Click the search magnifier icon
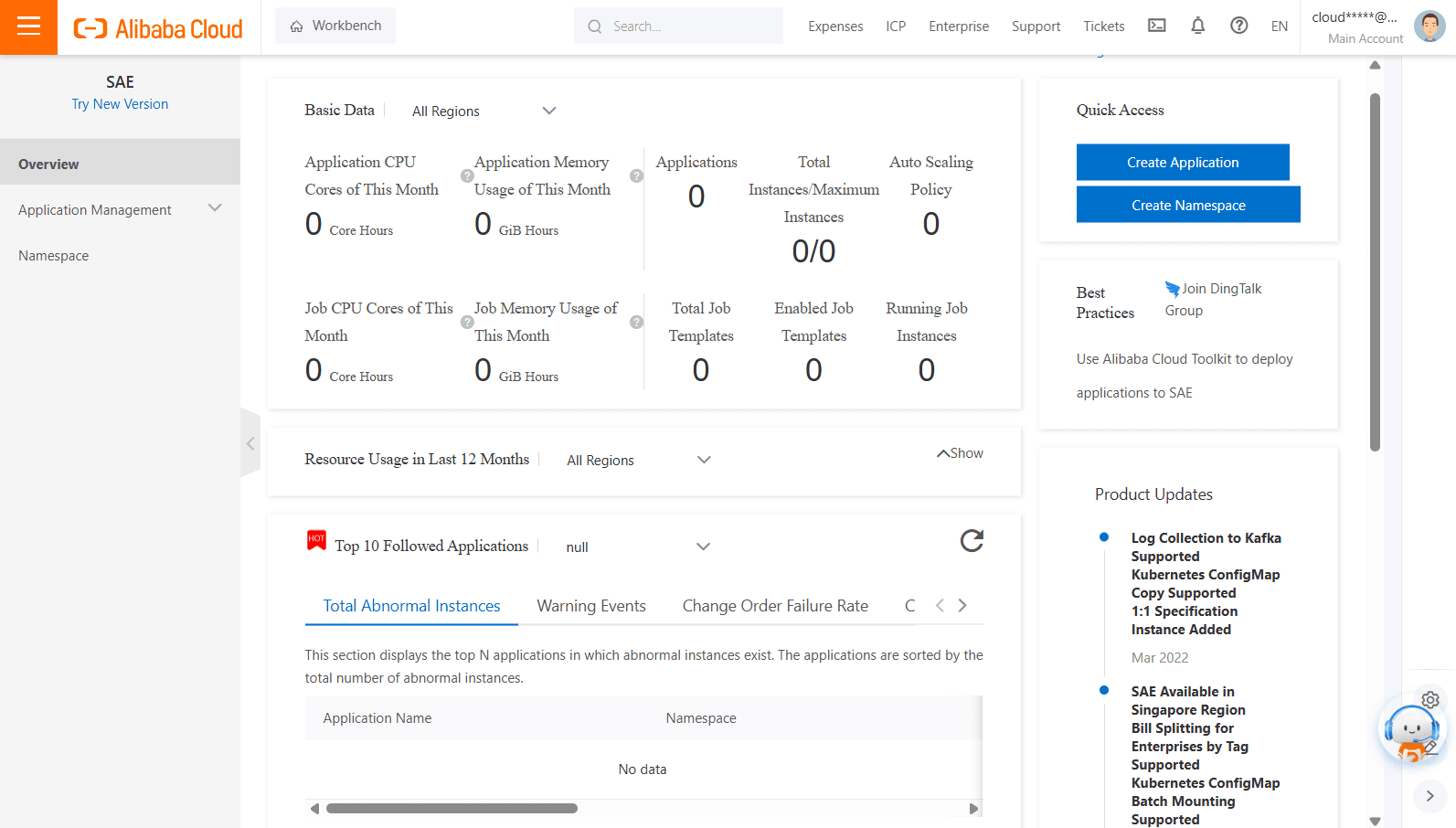1456x828 pixels. [595, 27]
